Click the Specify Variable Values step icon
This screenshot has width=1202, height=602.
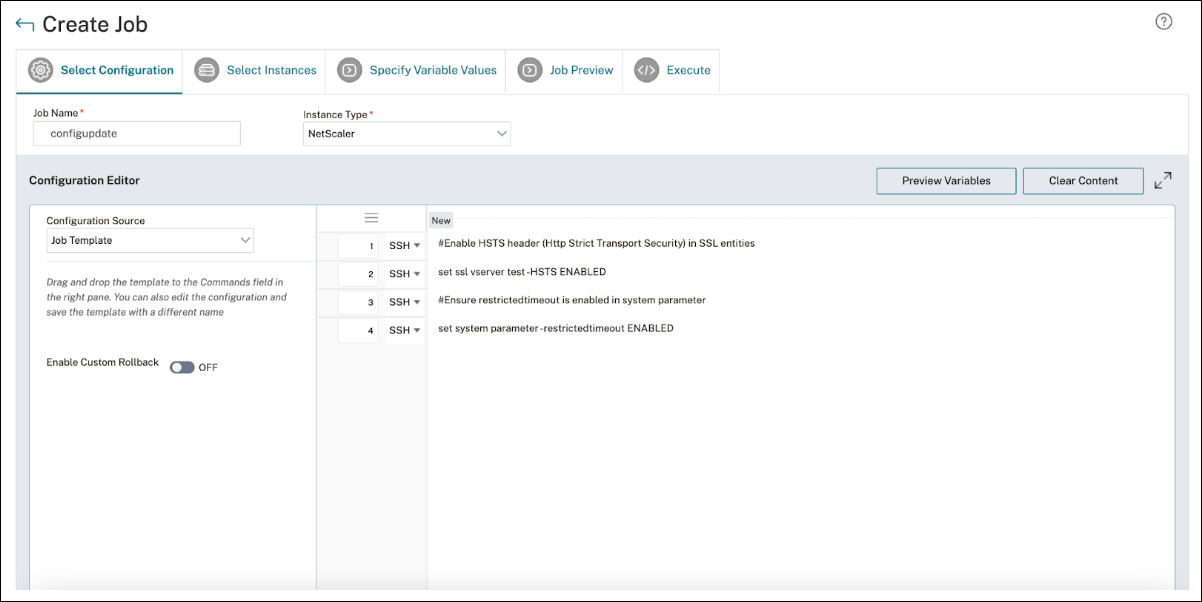(x=349, y=70)
